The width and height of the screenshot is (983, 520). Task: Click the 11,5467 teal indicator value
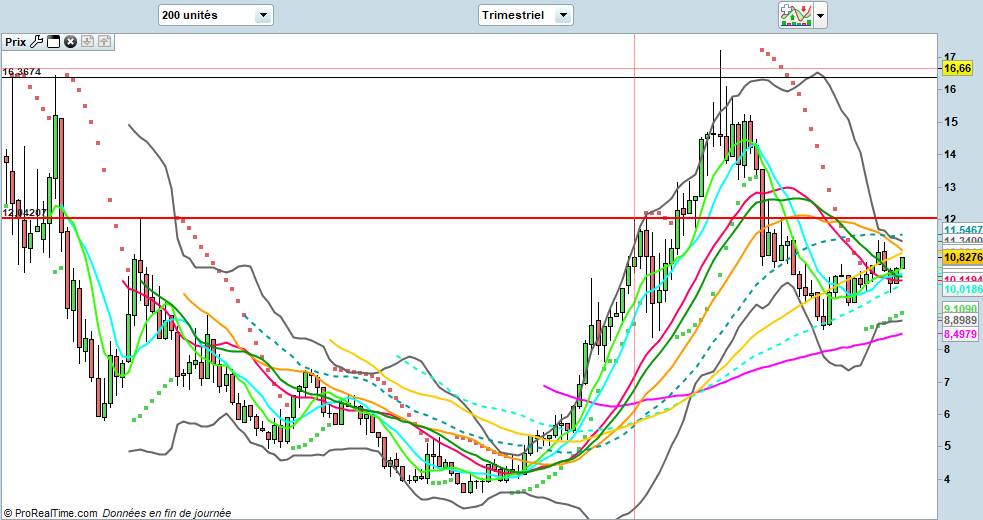[963, 230]
